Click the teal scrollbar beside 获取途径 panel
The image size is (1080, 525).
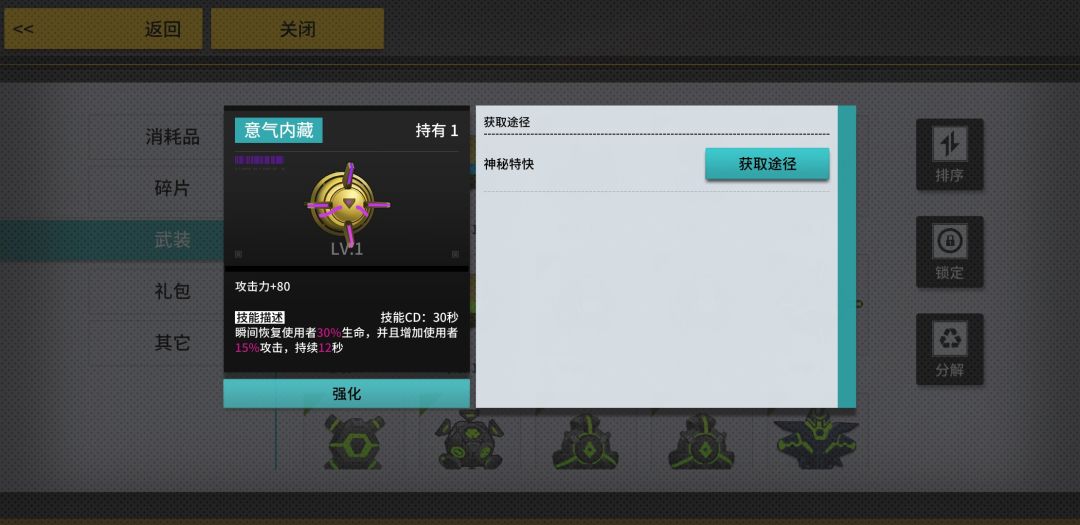[x=847, y=256]
